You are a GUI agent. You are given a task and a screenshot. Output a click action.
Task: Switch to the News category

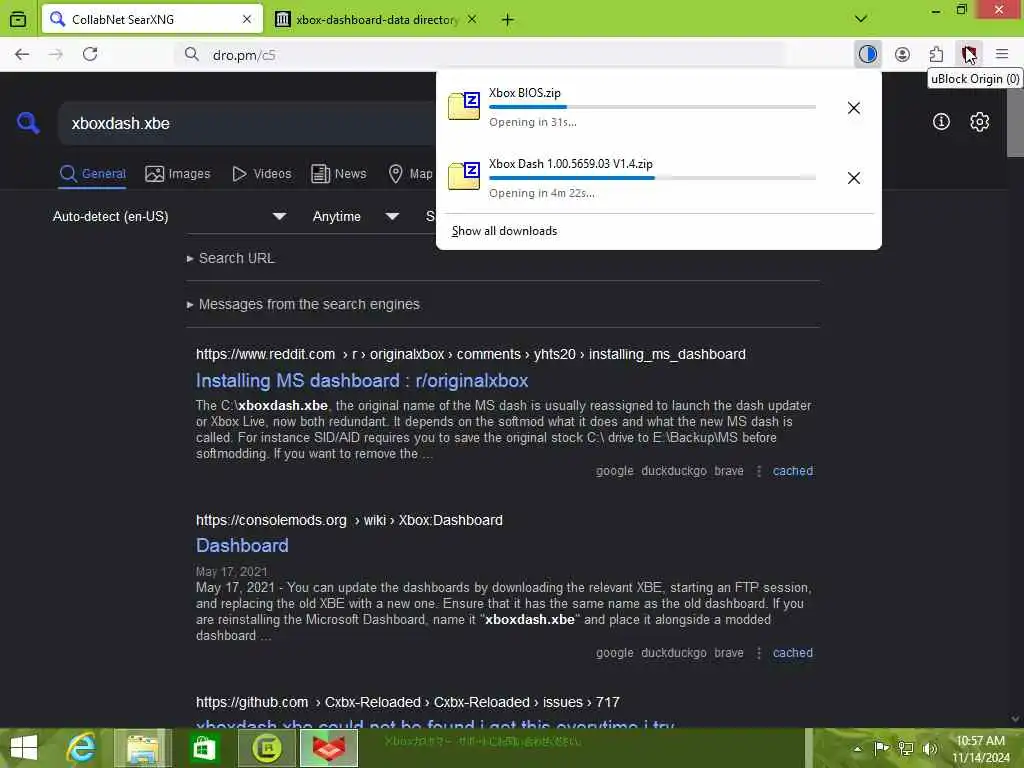(339, 174)
